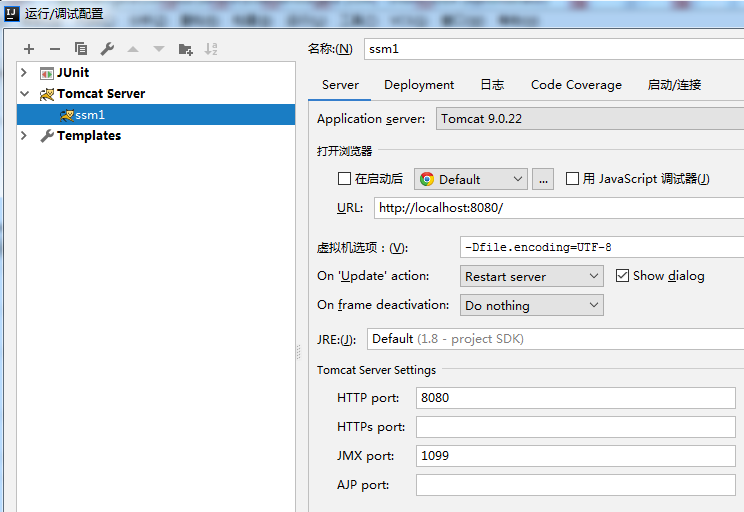Enable 在启动后 checkbox

coord(344,179)
